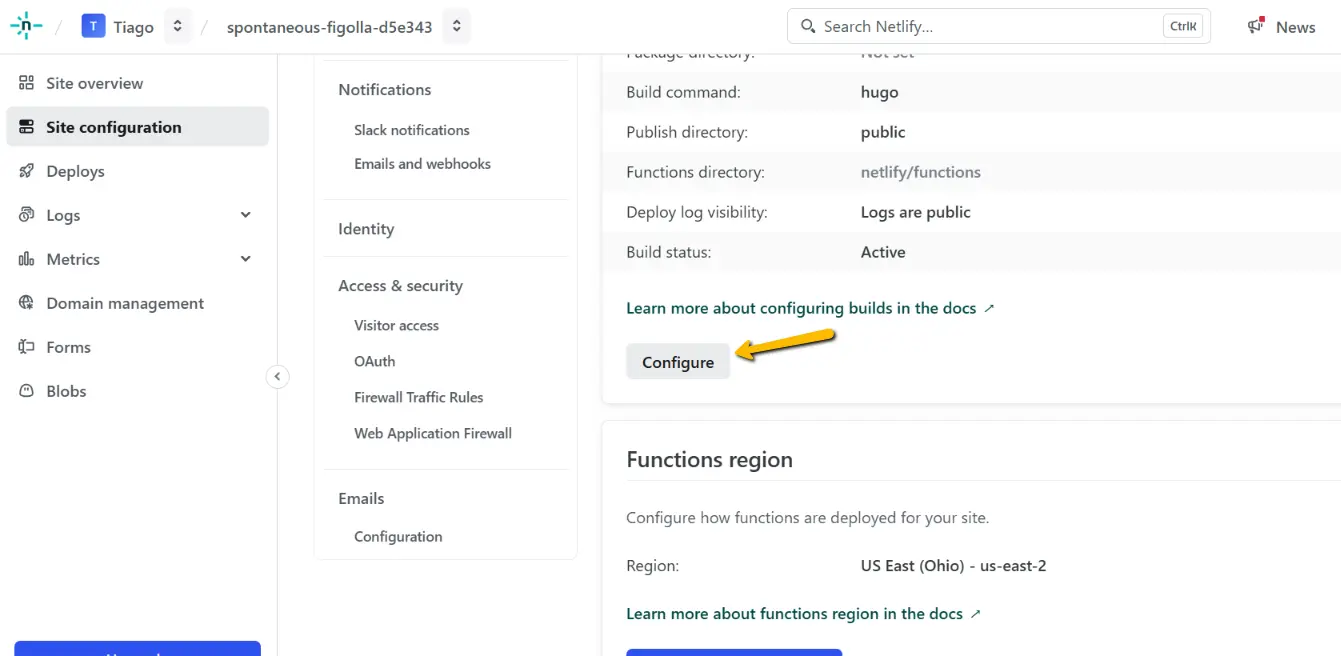Select Slack notifications settings
This screenshot has height=656, width=1341.
411,129
